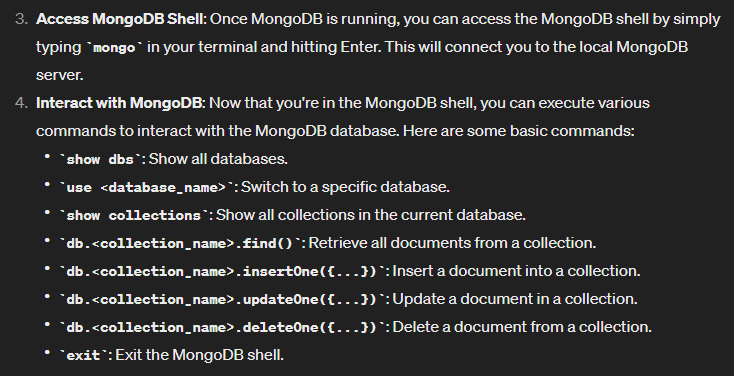Click the 'Access MongoDB Shell' bold heading
Viewport: 734px width, 376px height.
tap(121, 19)
